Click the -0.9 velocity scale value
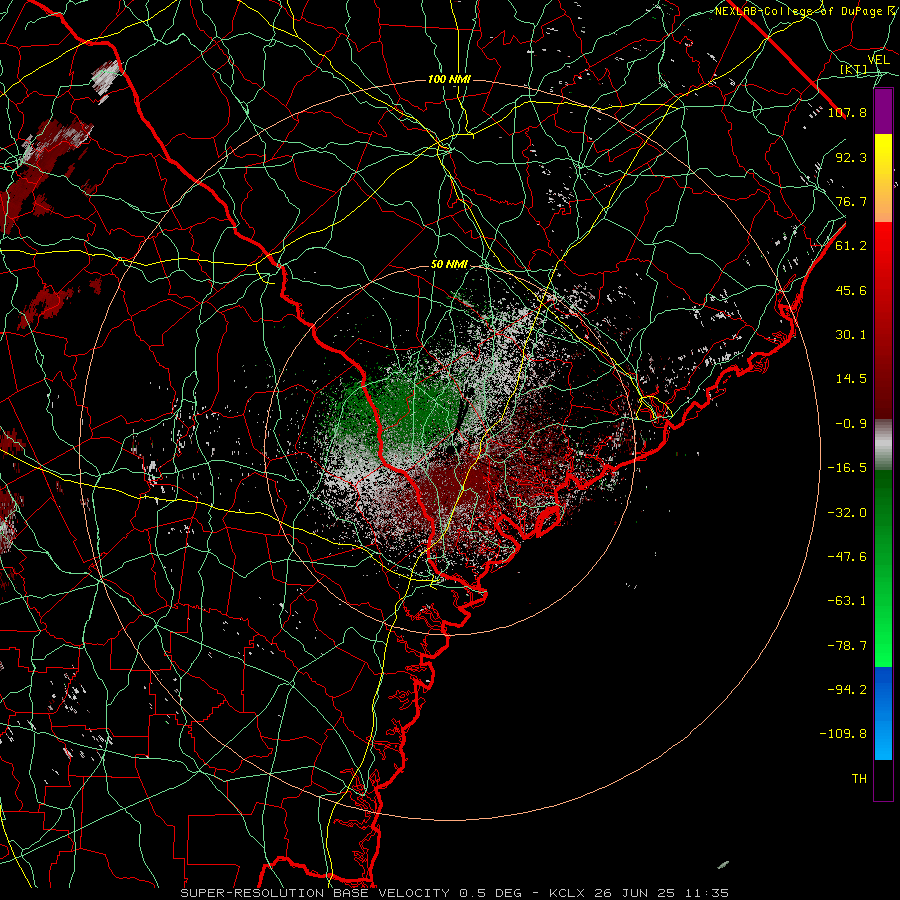Screen dimensions: 900x900 tap(851, 424)
